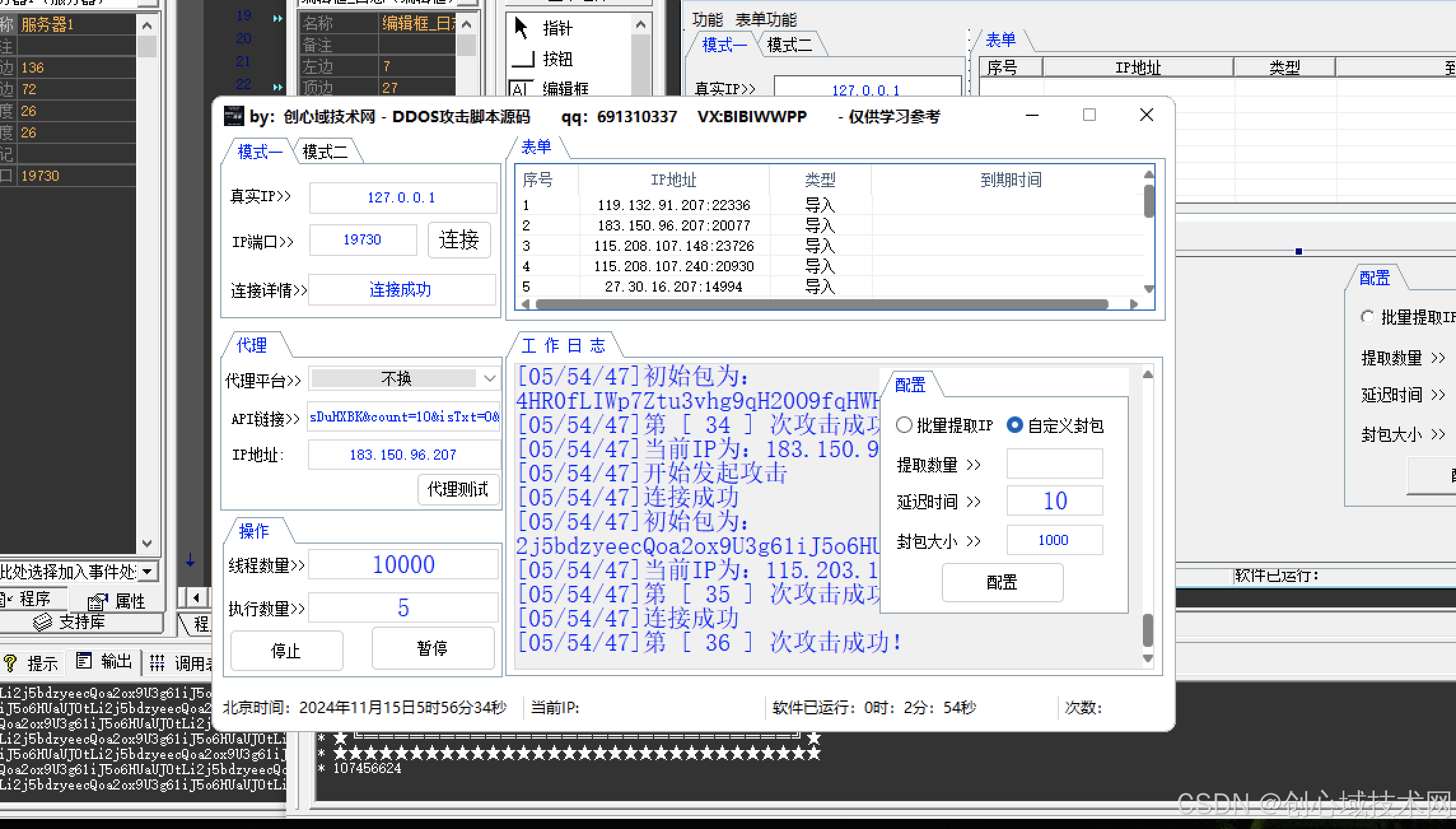Image resolution: width=1456 pixels, height=829 pixels.
Task: Select the 自定义封包 radio option
Action: 1015,425
